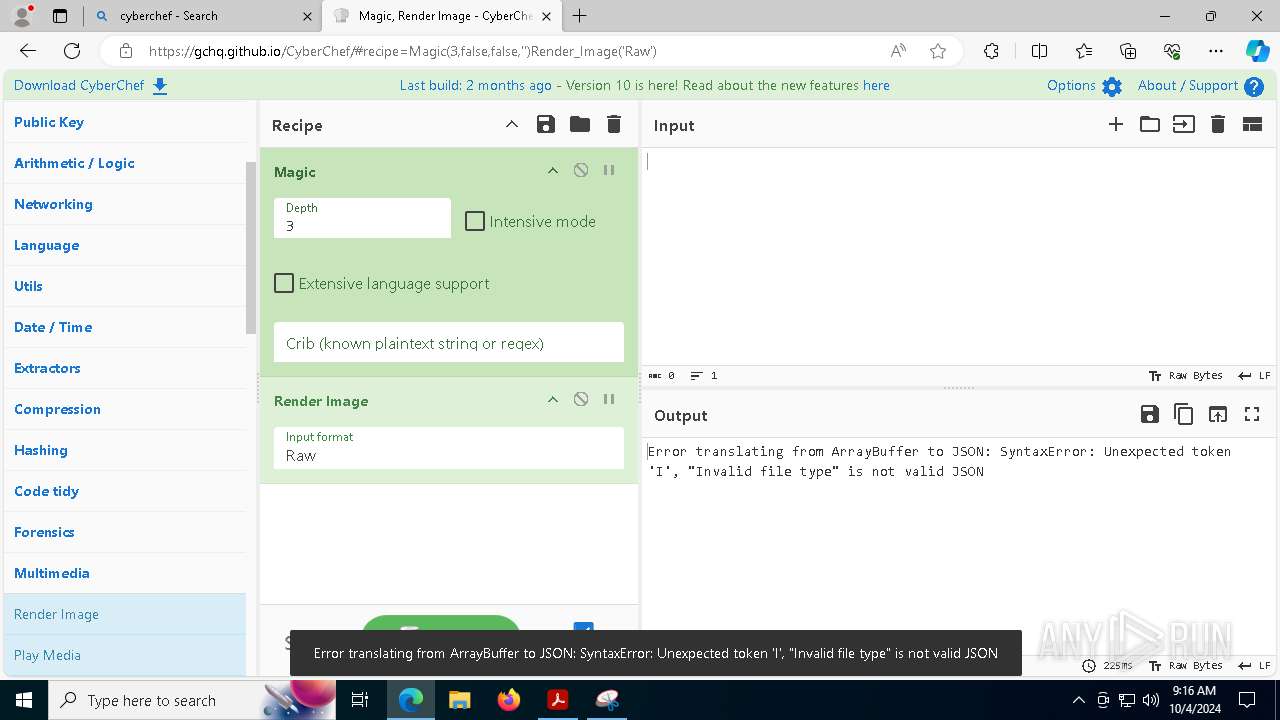Enable Intensive mode checkbox

click(475, 221)
